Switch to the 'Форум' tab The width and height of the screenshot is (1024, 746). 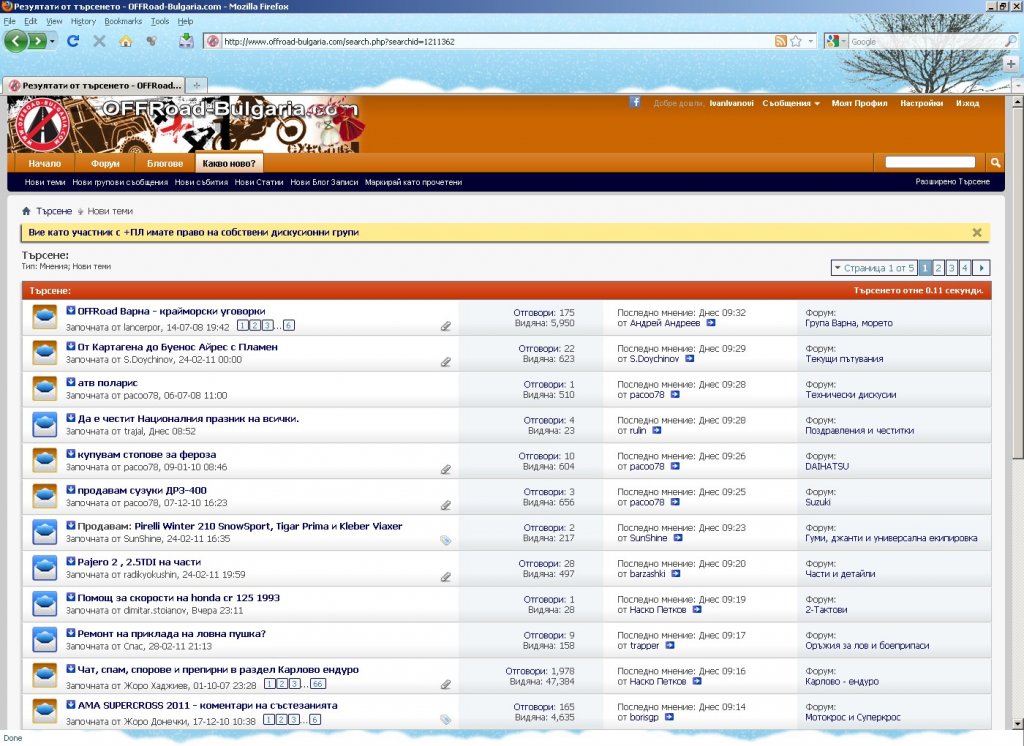105,163
